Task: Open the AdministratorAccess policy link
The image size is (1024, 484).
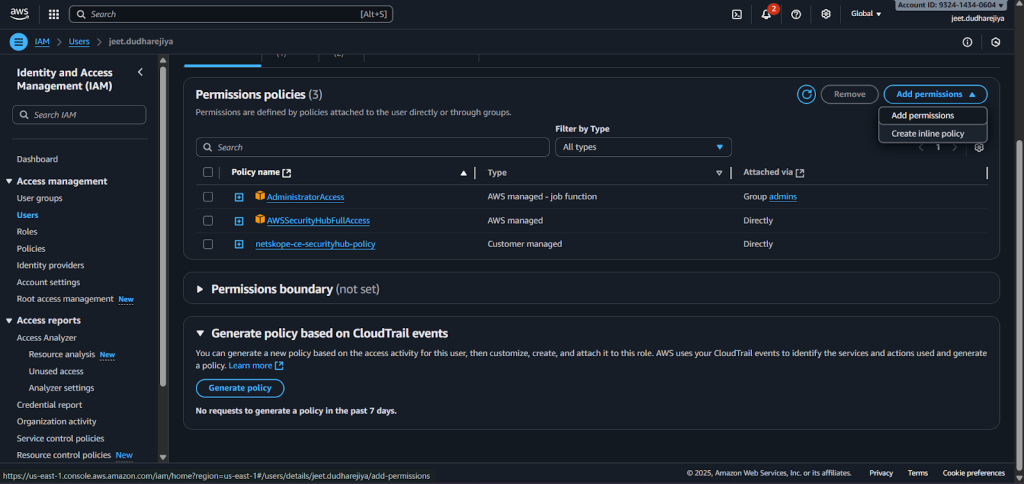Action: click(x=306, y=197)
